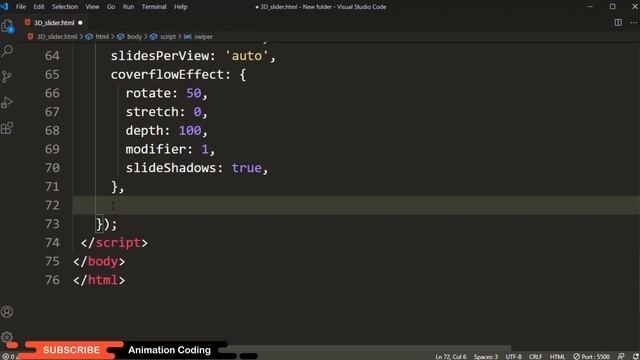Place cursor on empty line 72
Viewport: 640px width, 360px height.
tap(356, 205)
